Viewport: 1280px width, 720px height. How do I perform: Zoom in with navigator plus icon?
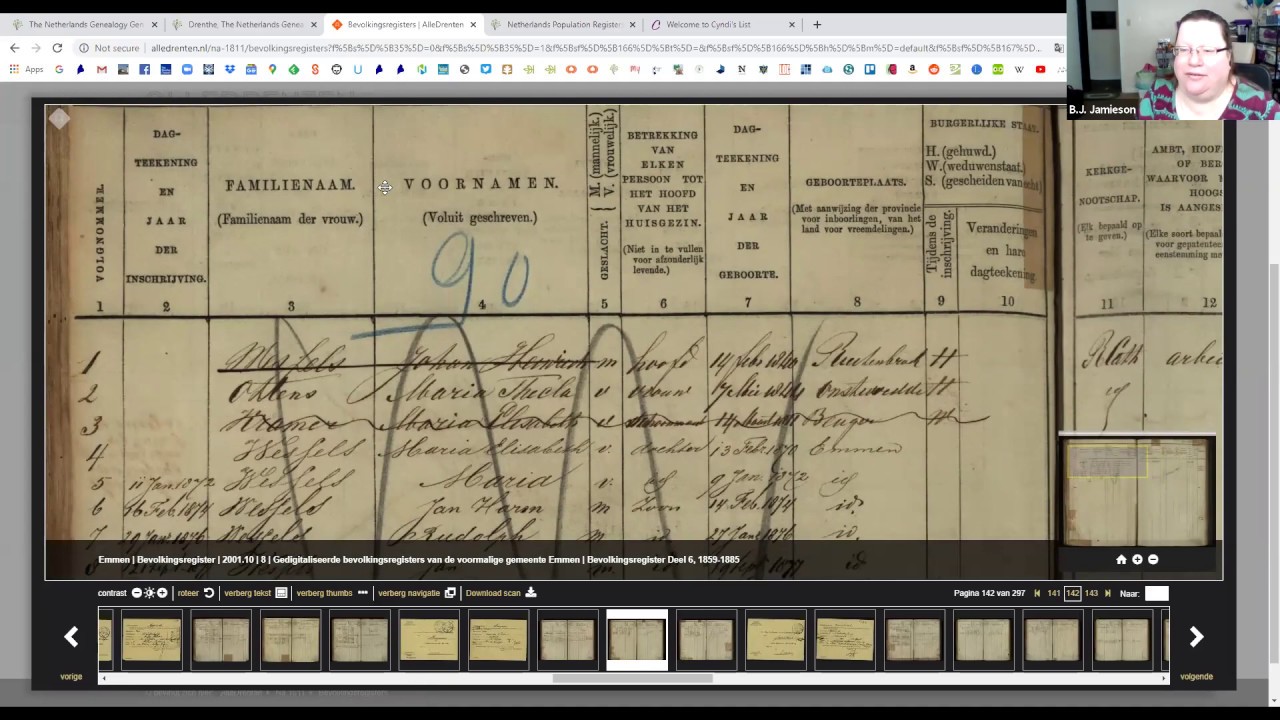pyautogui.click(x=1137, y=560)
